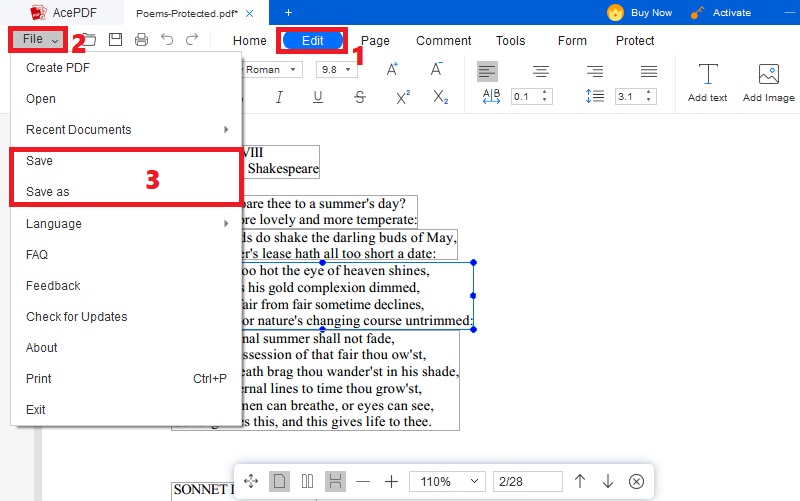Apply italic formatting

coord(279,97)
